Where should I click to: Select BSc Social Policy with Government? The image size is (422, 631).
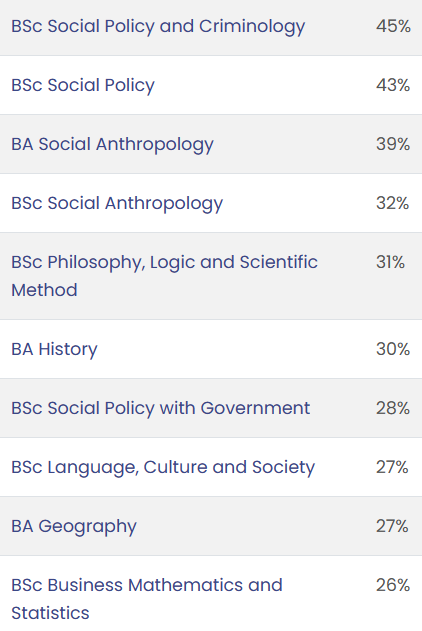tap(161, 408)
